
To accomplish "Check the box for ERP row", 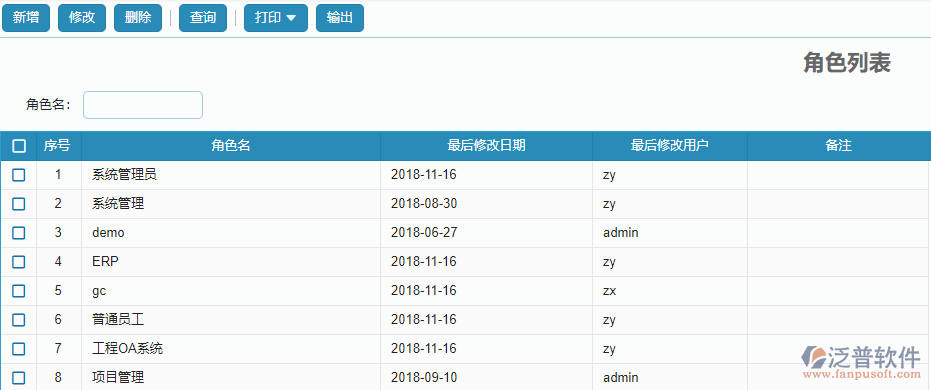I will (19, 262).
